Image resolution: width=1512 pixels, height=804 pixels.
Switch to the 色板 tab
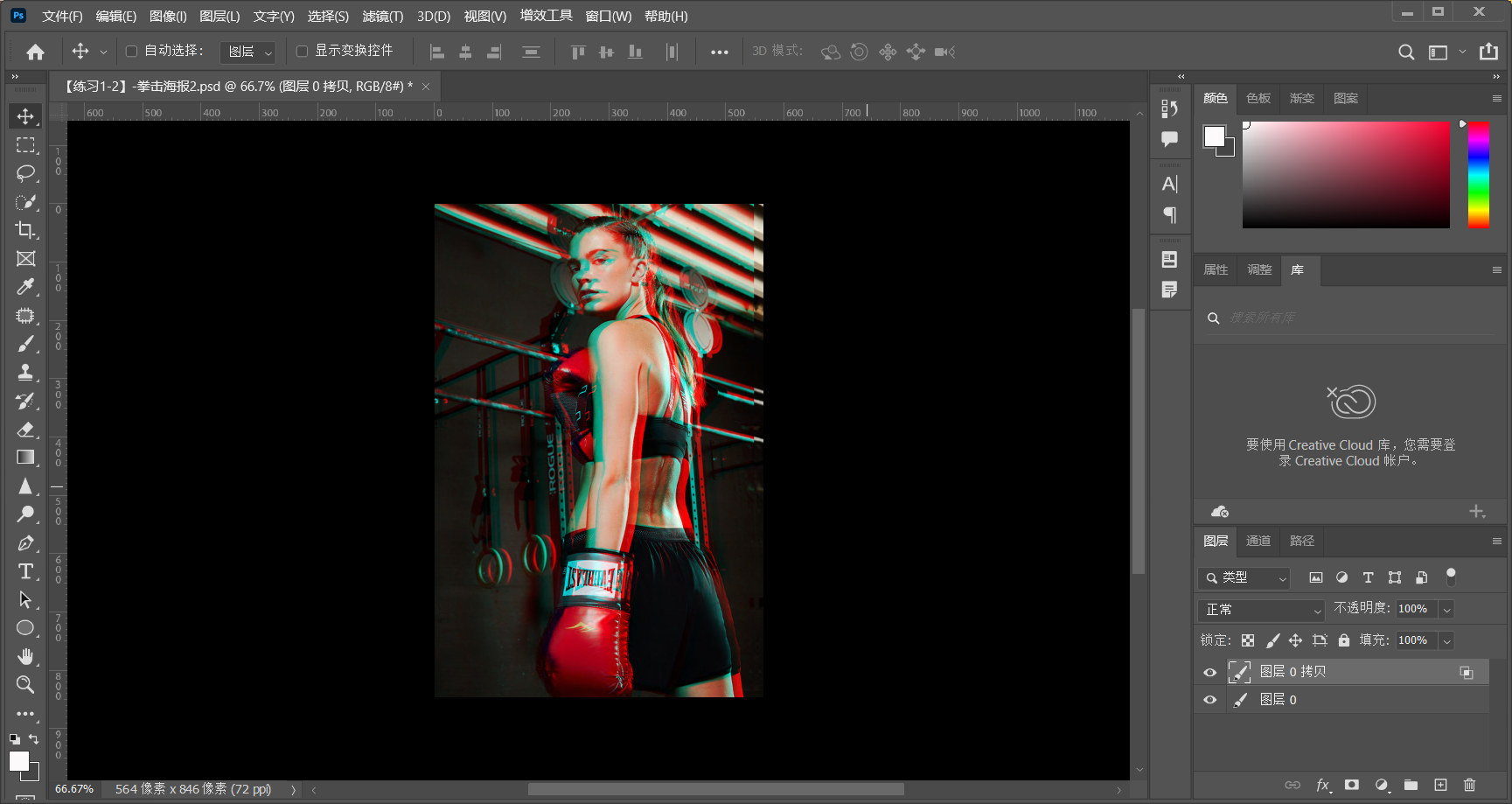[x=1258, y=99]
